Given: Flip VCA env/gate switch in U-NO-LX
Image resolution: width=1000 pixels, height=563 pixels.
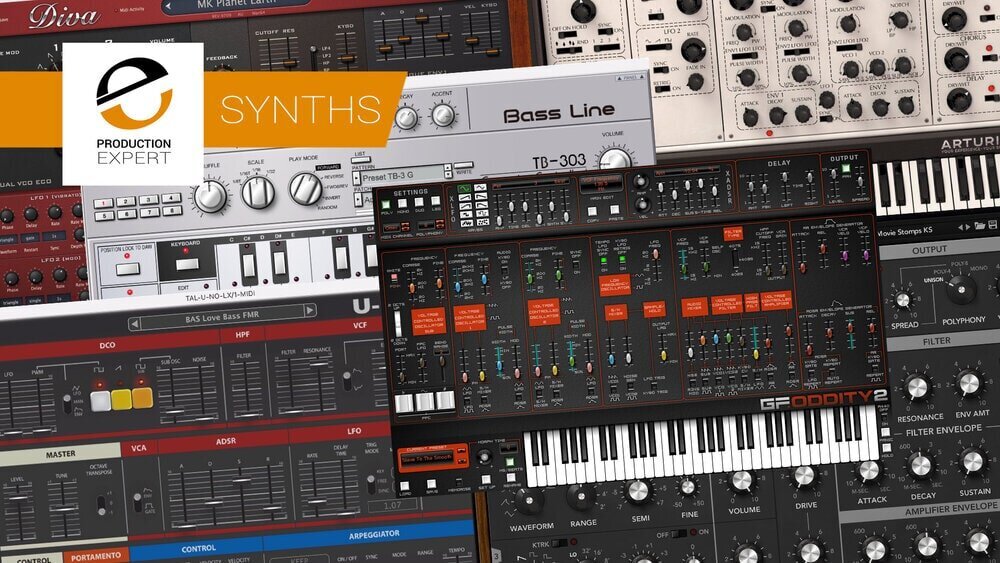Looking at the screenshot, I should [x=137, y=502].
